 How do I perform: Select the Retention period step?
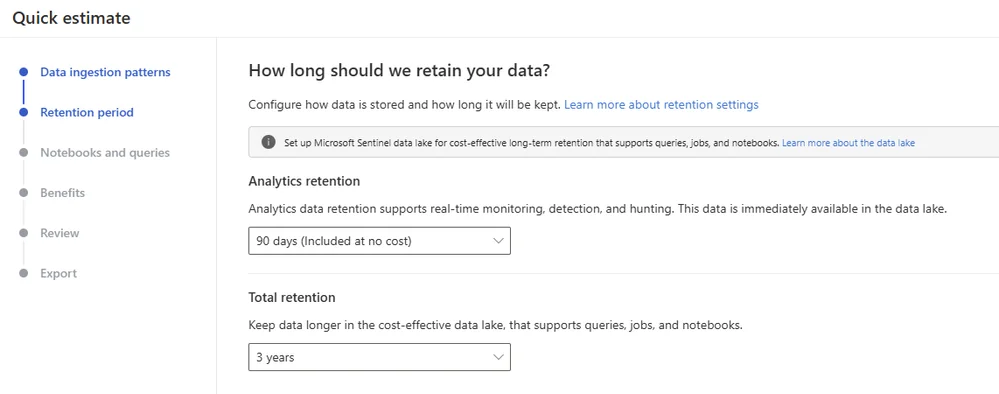coord(87,112)
